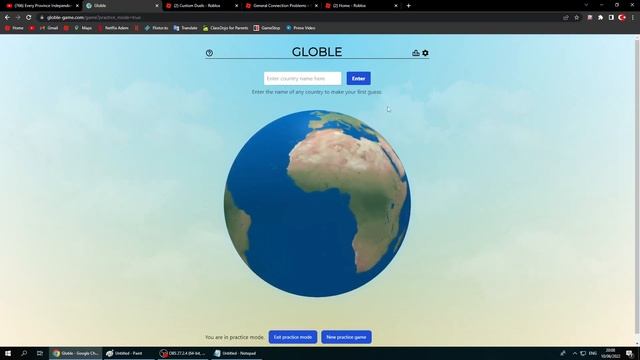640x360 pixels.
Task: Switch to OBS taskbar window
Action: point(183,353)
